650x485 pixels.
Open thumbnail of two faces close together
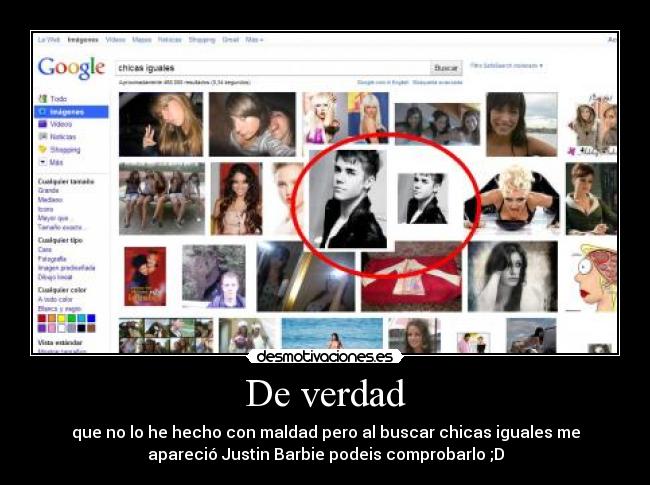click(252, 124)
